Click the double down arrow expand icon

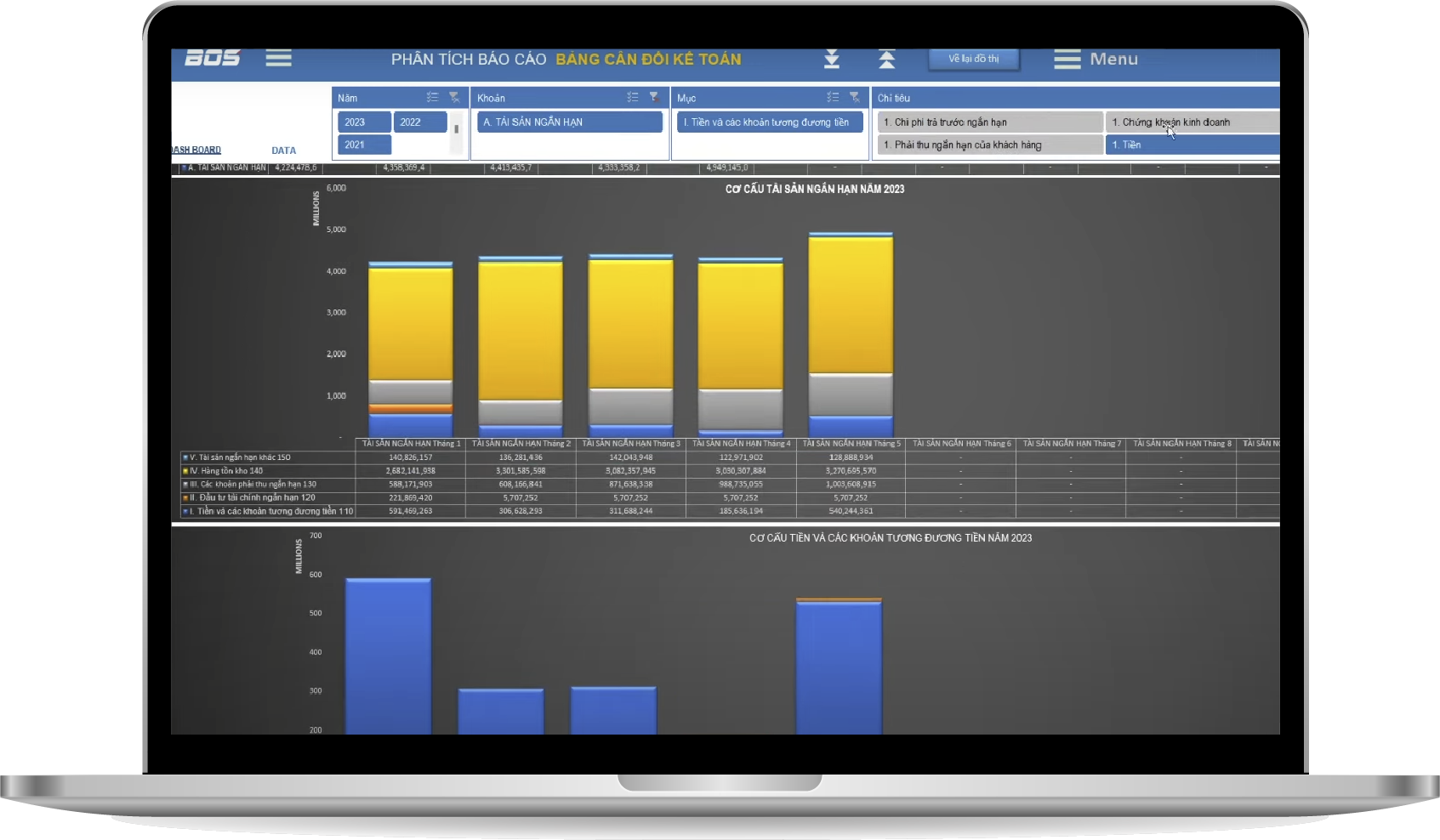click(832, 59)
